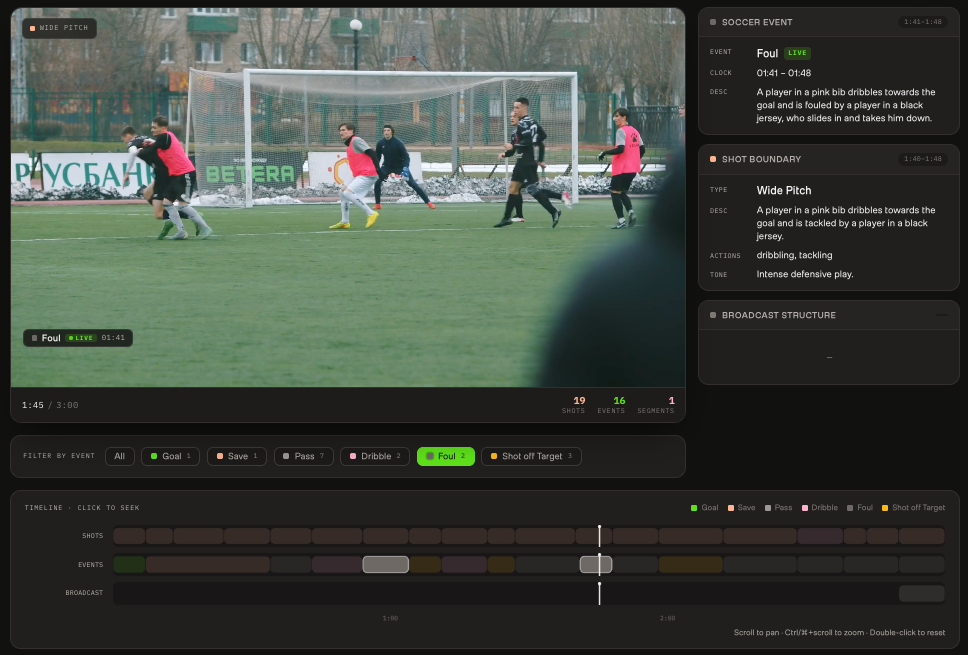Image resolution: width=968 pixels, height=655 pixels.
Task: Seek to purple-tinted segment in Shots row
Action: pos(820,536)
